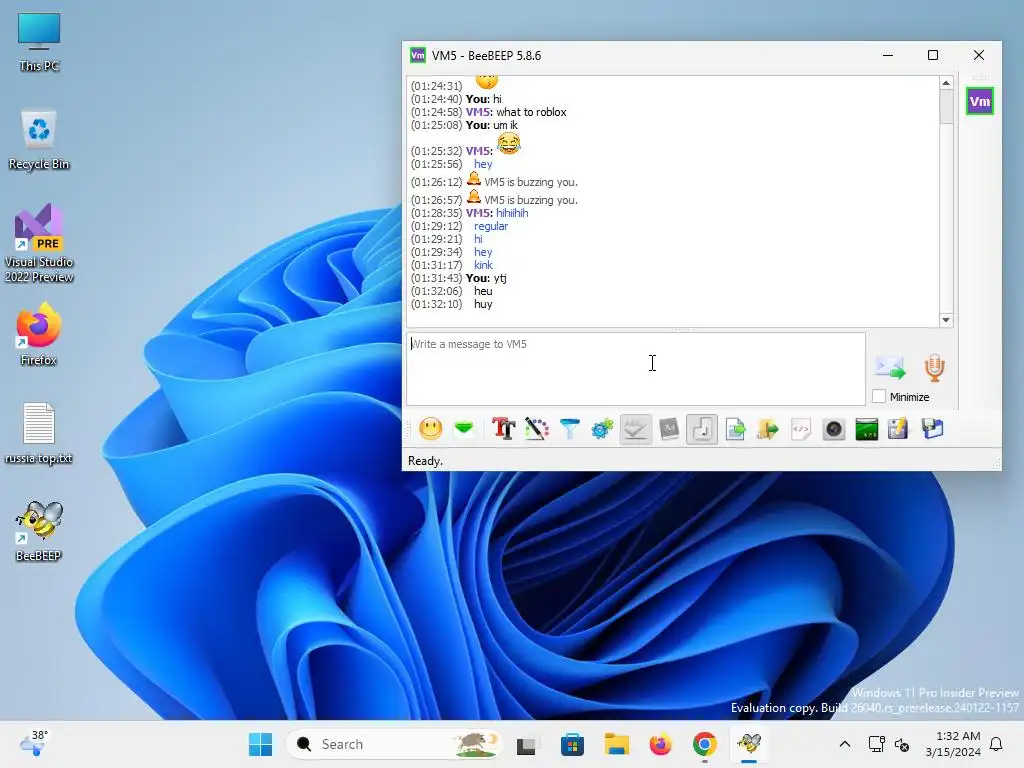Click the send folder icon

(768, 429)
